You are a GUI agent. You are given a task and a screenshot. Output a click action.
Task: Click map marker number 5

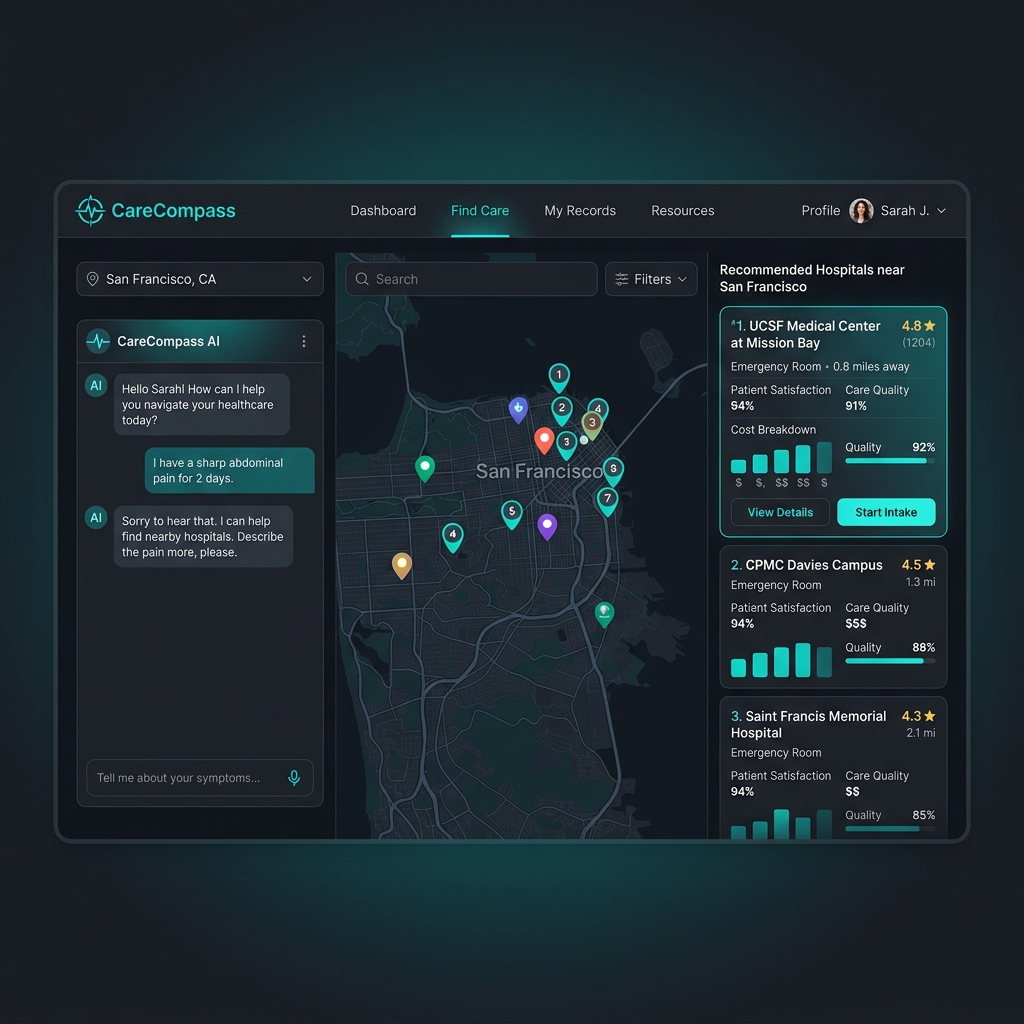click(x=512, y=514)
